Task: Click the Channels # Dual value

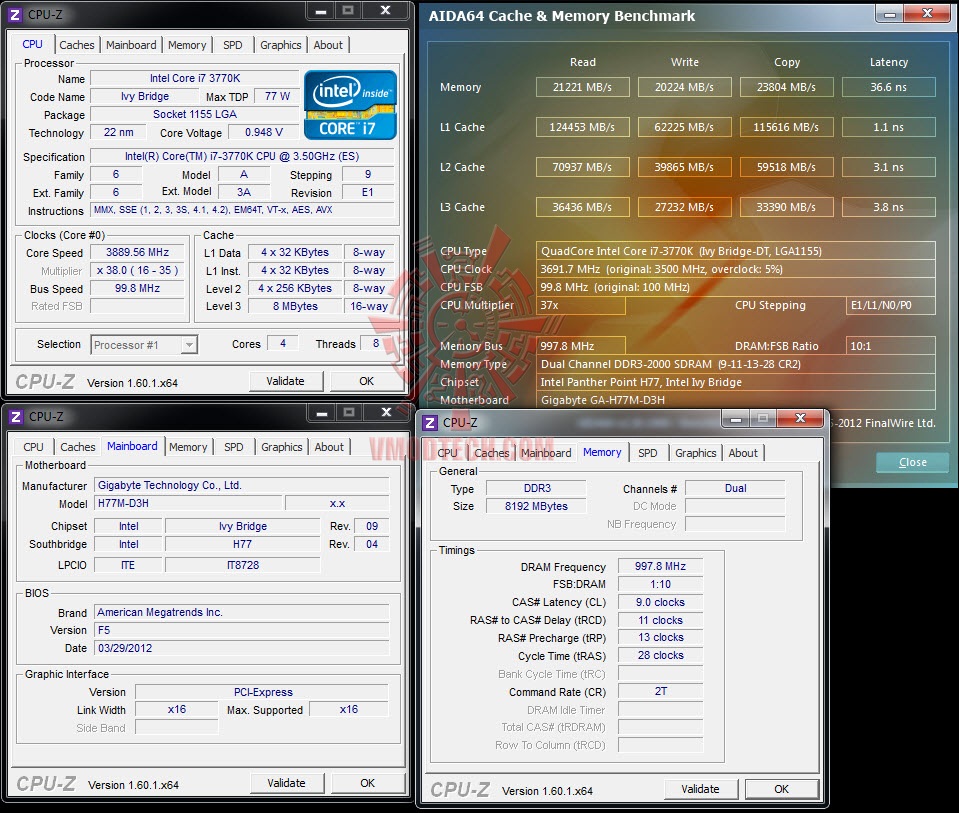Action: click(735, 488)
